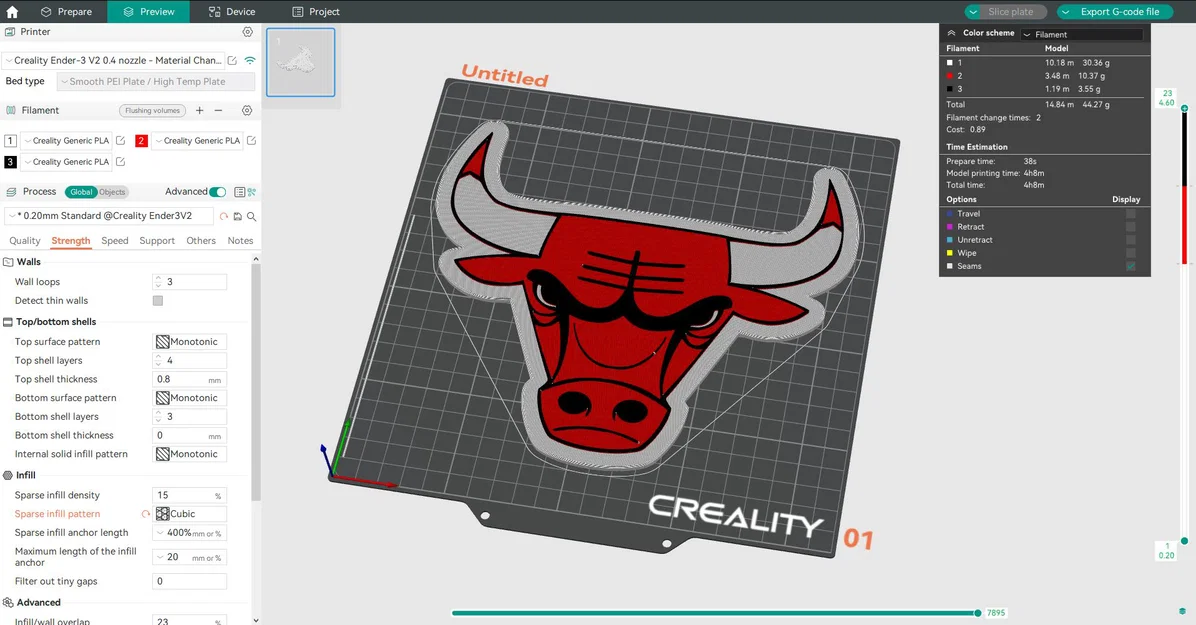Image resolution: width=1196 pixels, height=625 pixels.
Task: Switch to the Device tab
Action: pos(232,11)
